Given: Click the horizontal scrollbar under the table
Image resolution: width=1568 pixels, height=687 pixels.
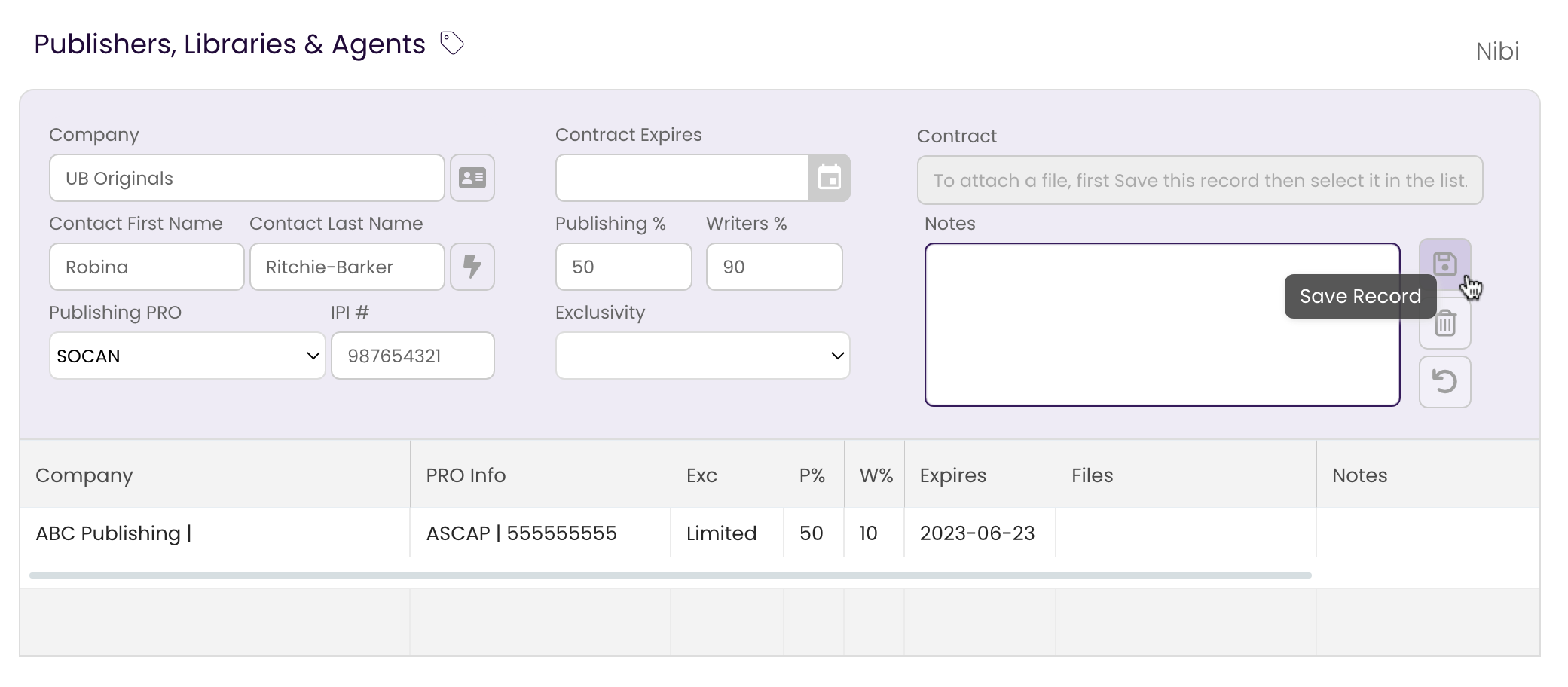Looking at the screenshot, I should tap(671, 576).
